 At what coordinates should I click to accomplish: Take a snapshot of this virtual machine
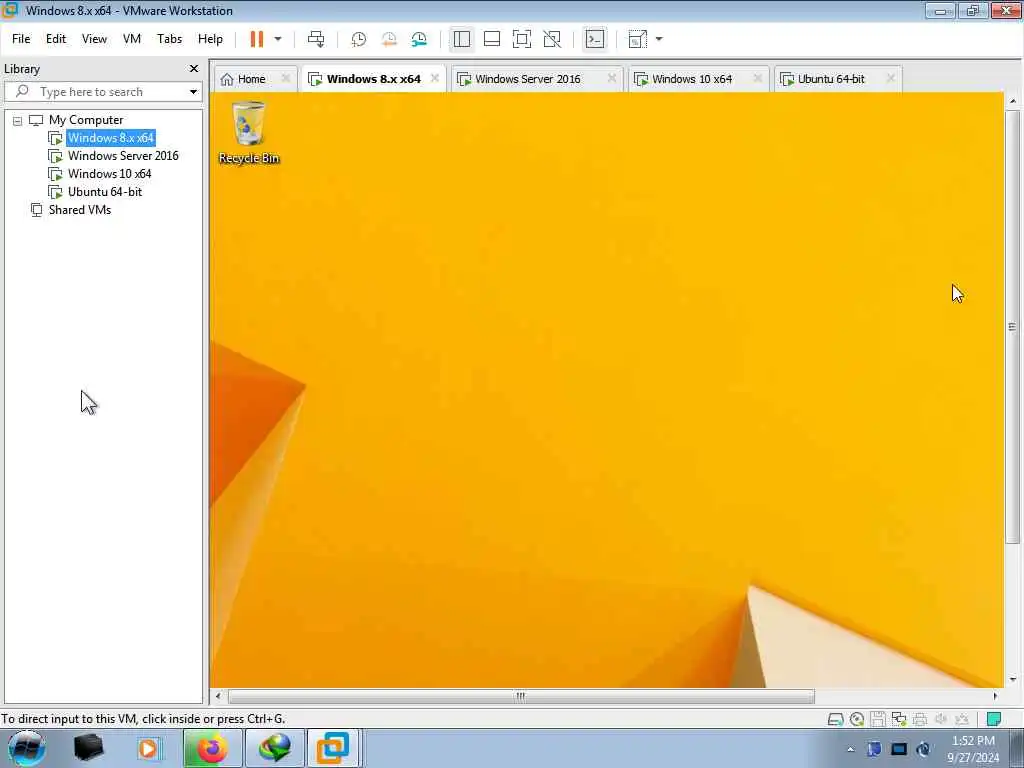click(x=359, y=39)
